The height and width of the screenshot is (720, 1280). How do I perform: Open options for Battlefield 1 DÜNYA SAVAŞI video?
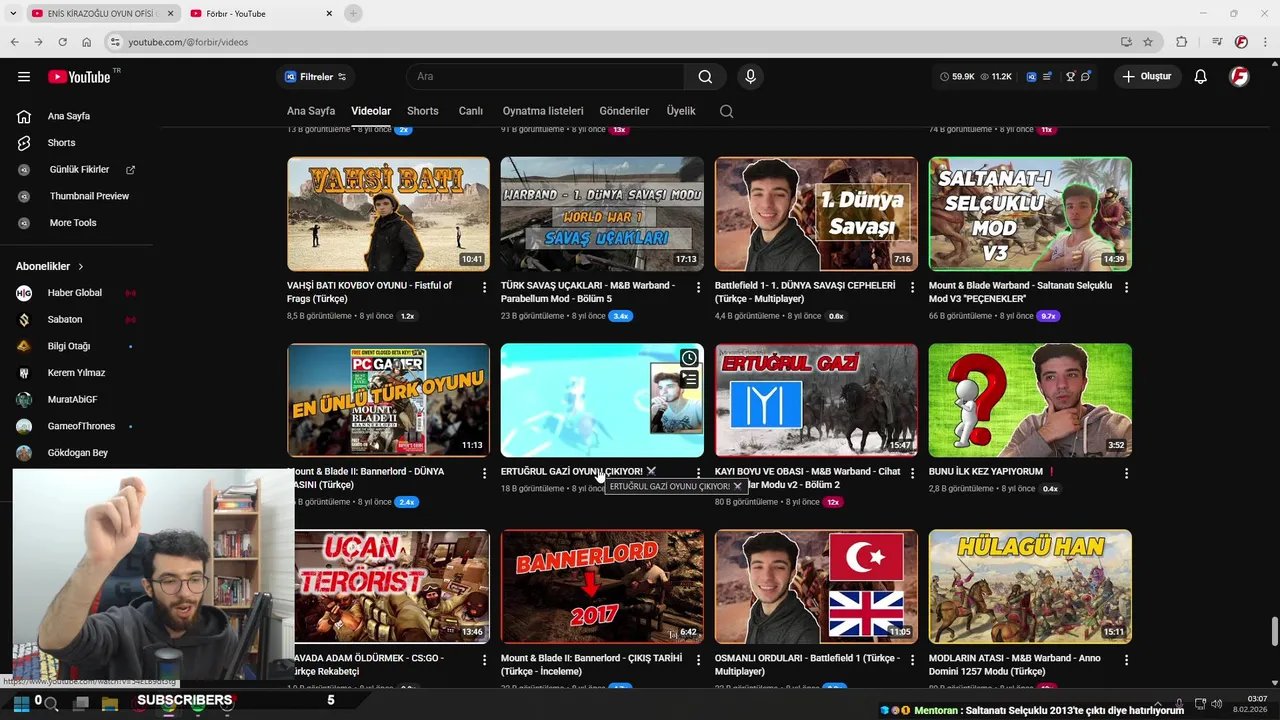[912, 287]
